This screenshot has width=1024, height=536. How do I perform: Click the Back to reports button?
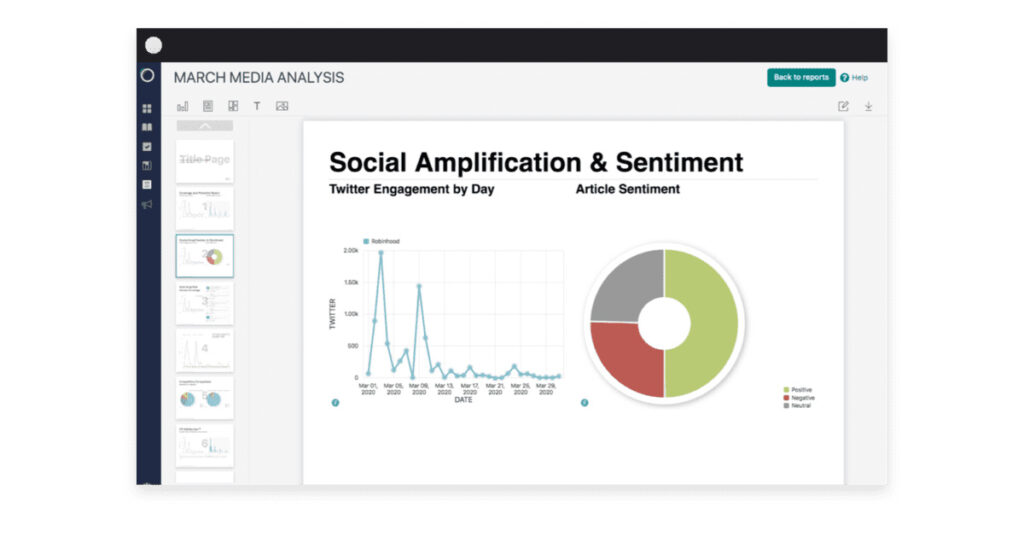tap(801, 77)
